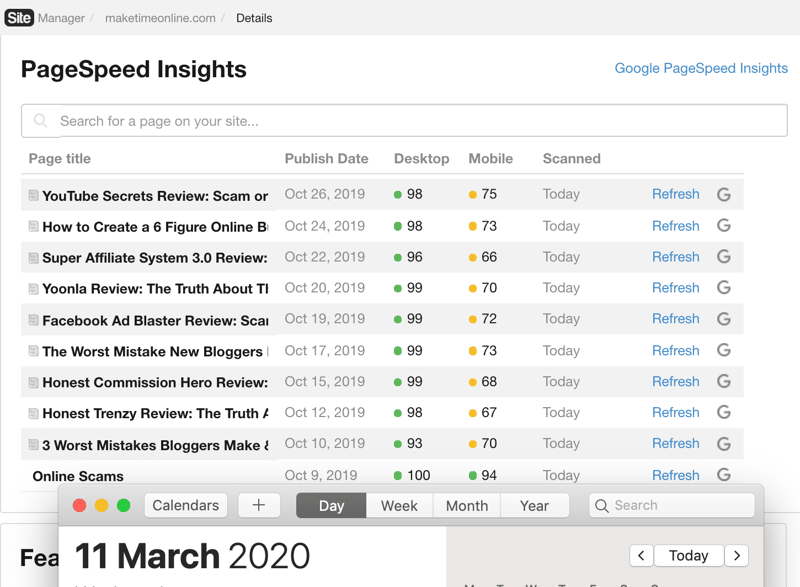Click page icon beside Super Affiliate System 3.0
Image resolution: width=800 pixels, height=587 pixels.
coord(33,258)
